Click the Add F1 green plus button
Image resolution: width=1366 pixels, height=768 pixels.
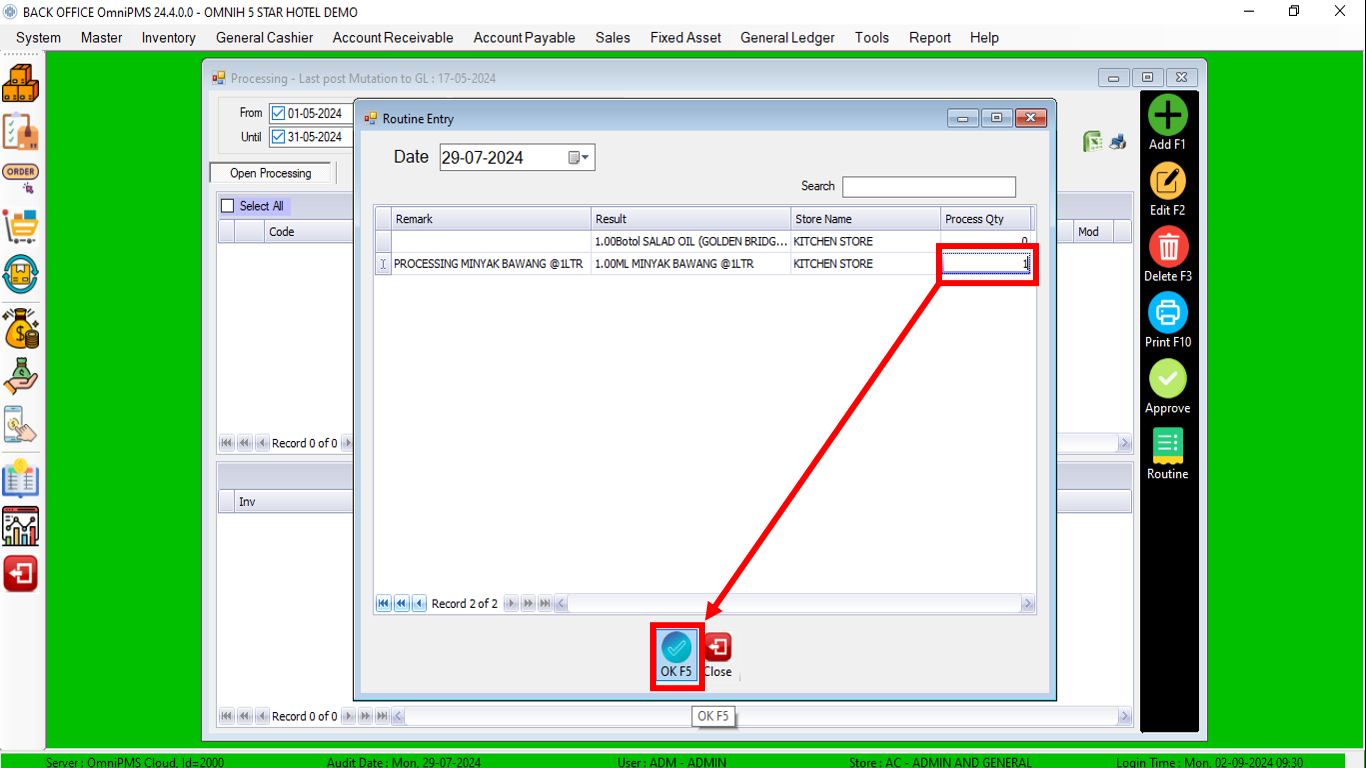(x=1167, y=122)
